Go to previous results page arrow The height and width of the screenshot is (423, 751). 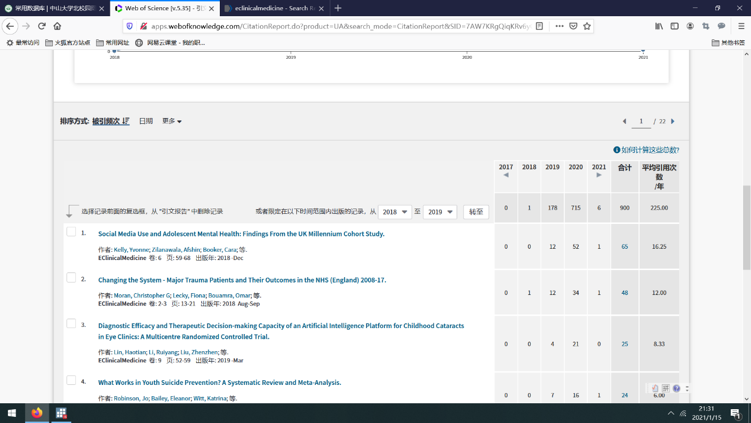[x=625, y=121]
